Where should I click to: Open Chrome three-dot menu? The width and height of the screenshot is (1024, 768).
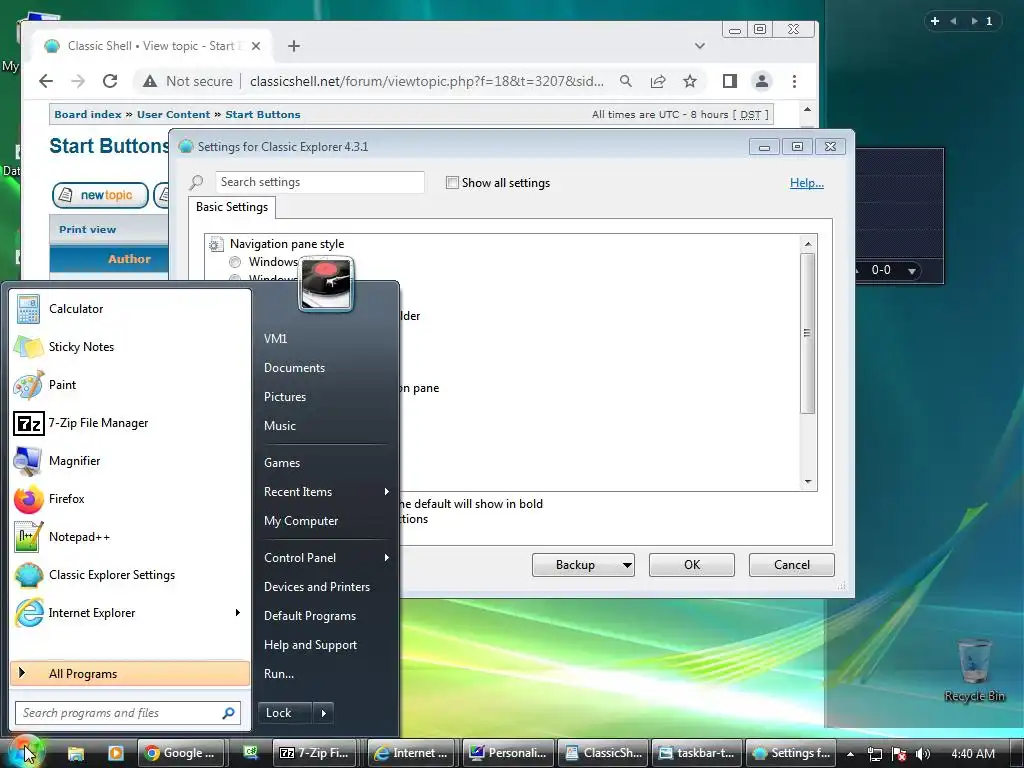pyautogui.click(x=794, y=81)
